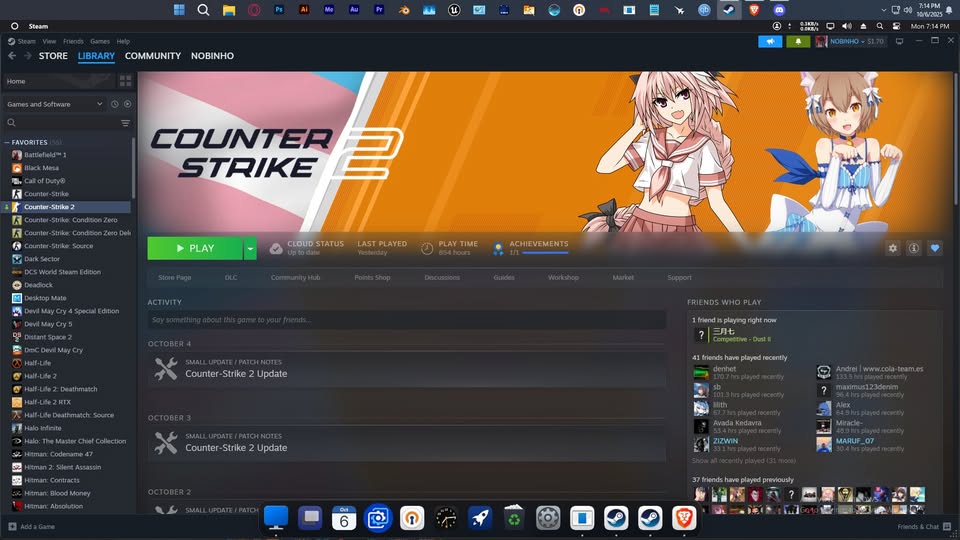
Task: Click the game info icon
Action: pyautogui.click(x=914, y=248)
